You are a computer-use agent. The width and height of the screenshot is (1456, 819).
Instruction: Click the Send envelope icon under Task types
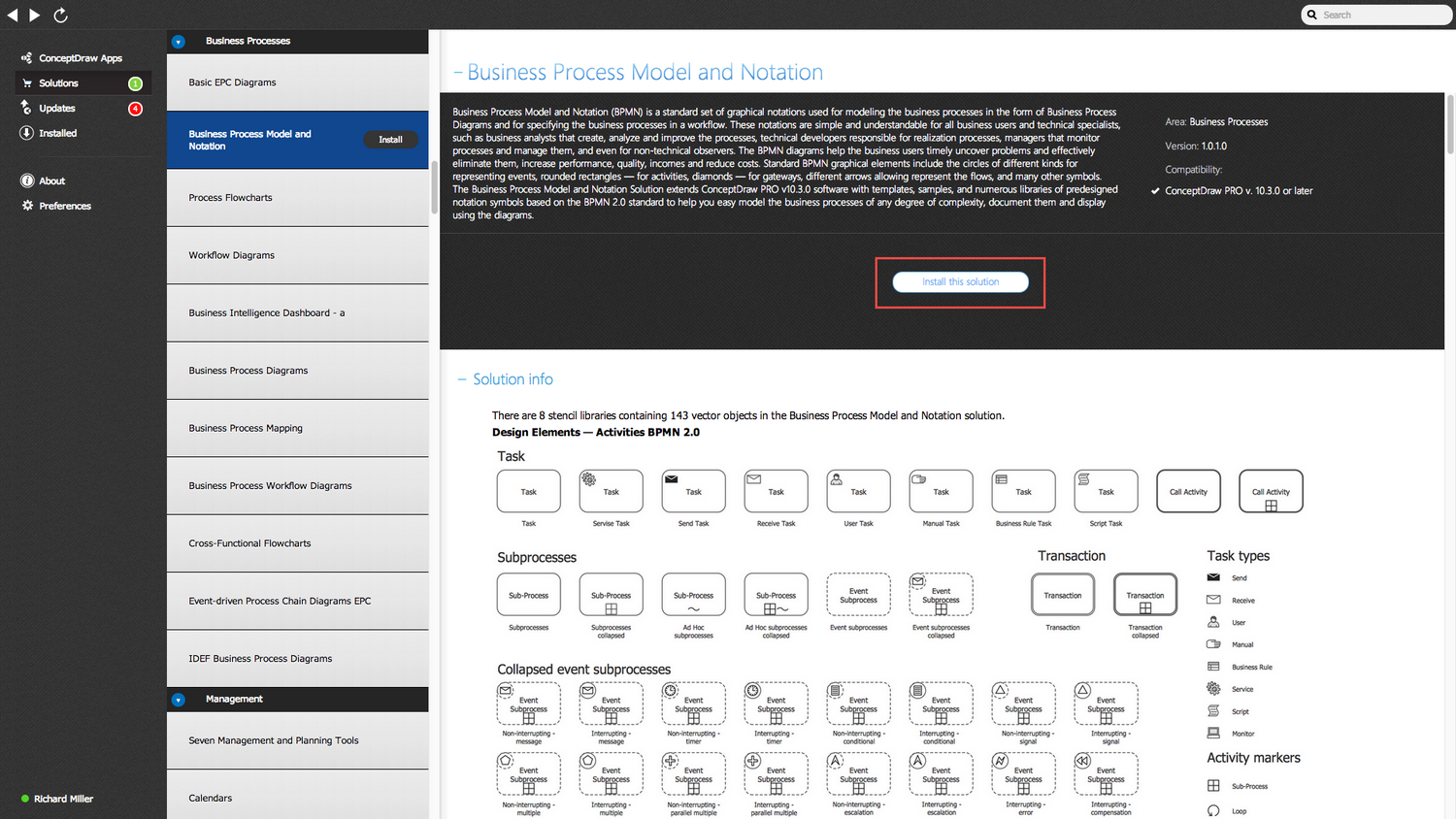[1213, 577]
